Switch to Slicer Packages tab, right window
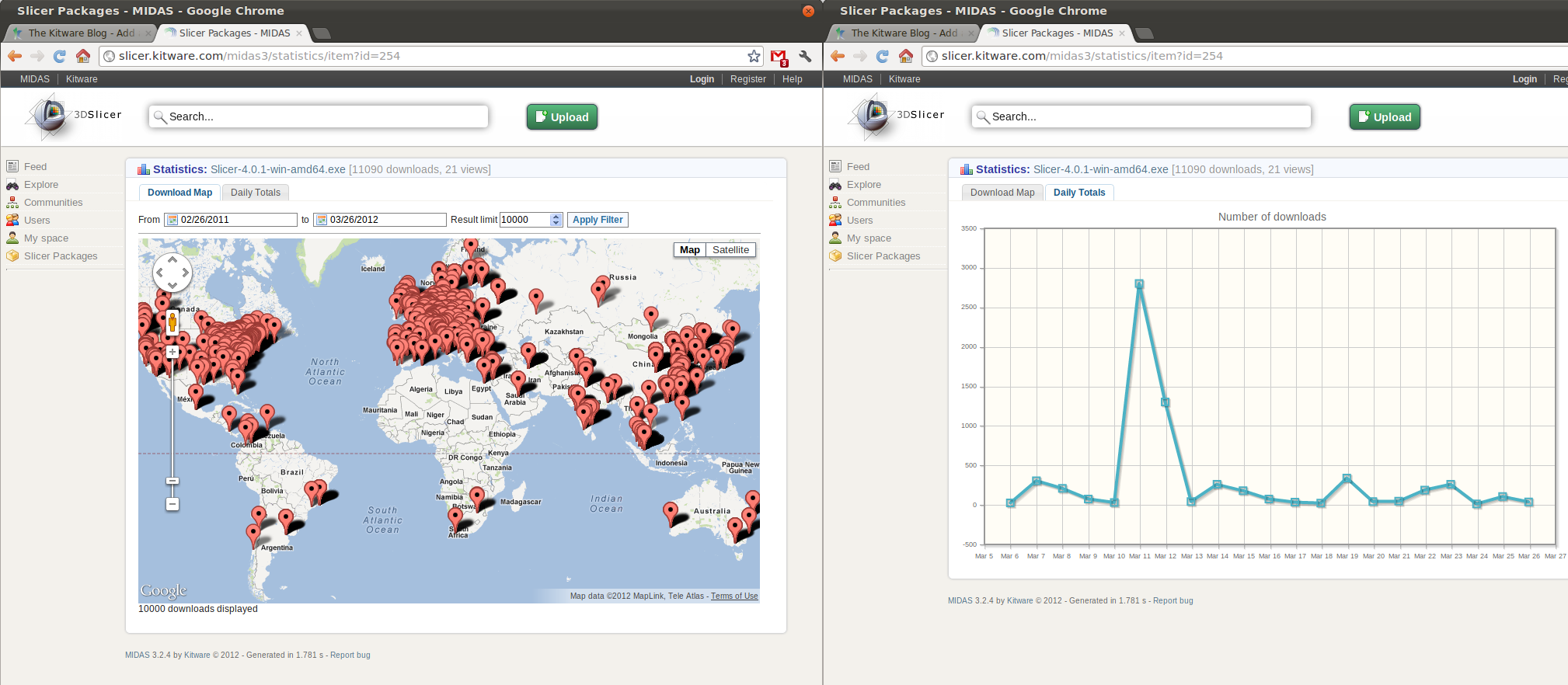1568x685 pixels. click(1057, 33)
